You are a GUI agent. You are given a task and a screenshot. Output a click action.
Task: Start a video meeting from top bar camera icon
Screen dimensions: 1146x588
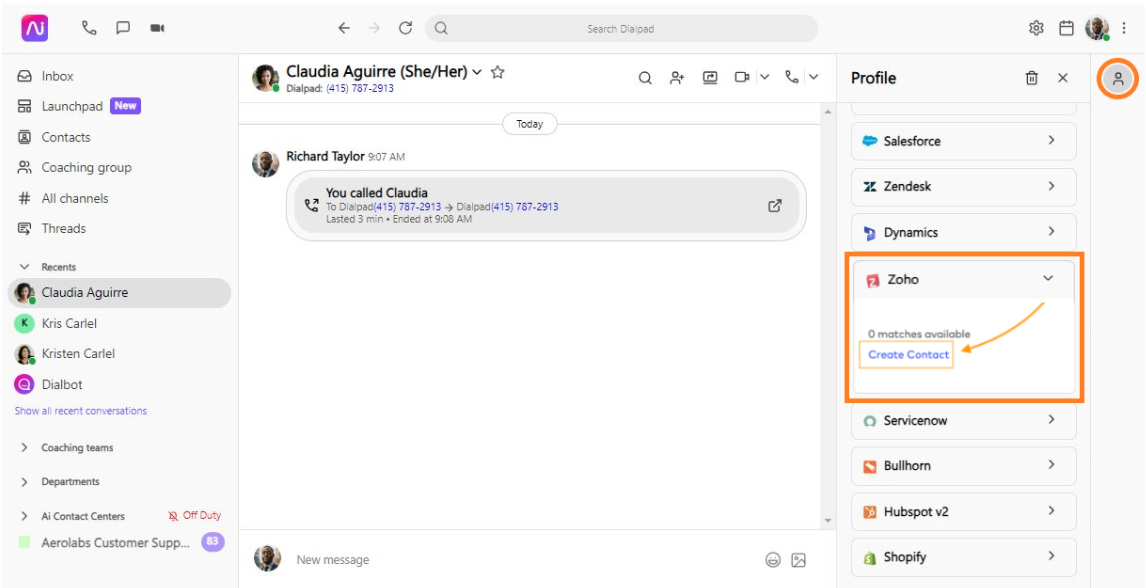(157, 28)
